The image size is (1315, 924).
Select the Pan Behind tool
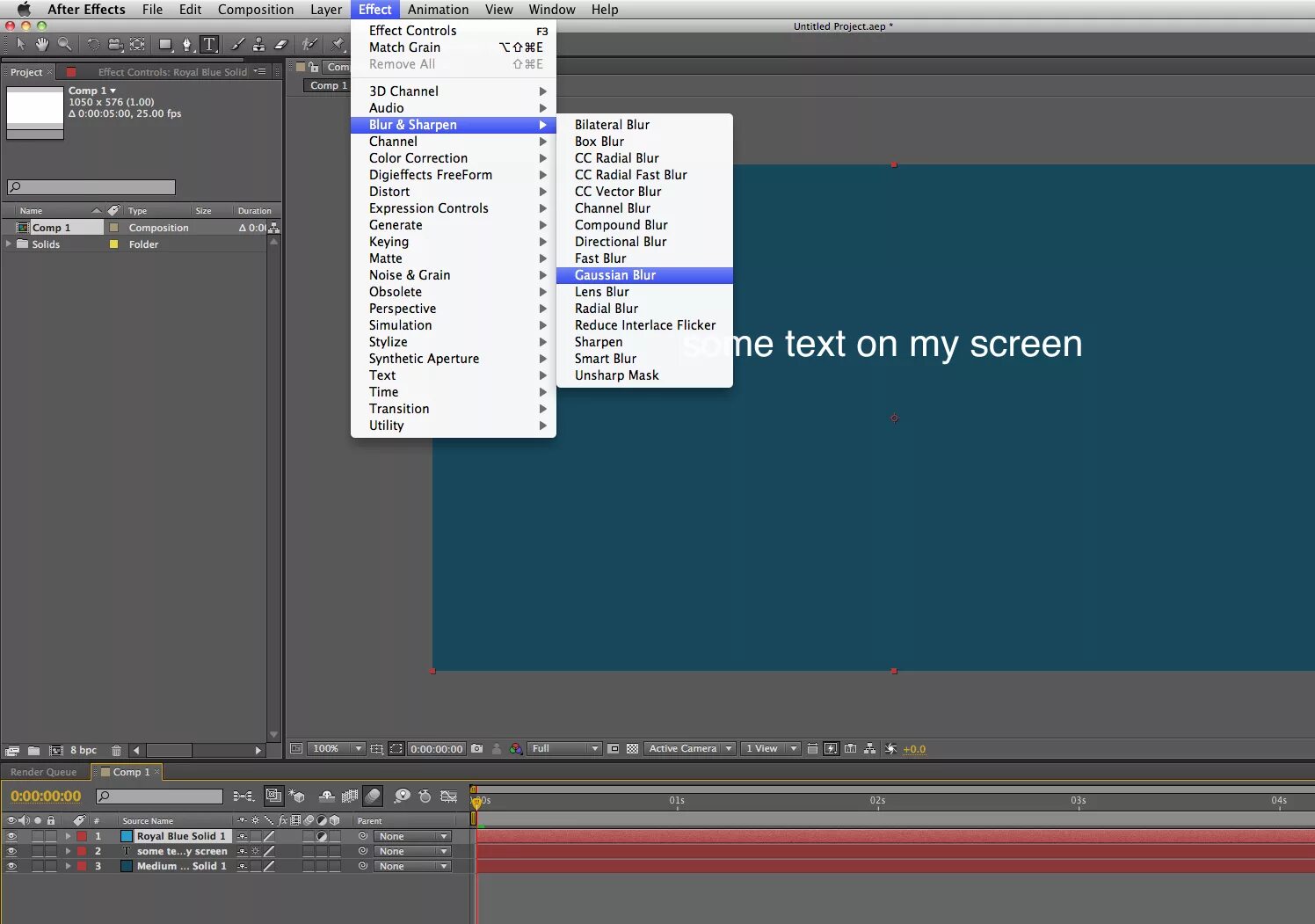point(137,44)
